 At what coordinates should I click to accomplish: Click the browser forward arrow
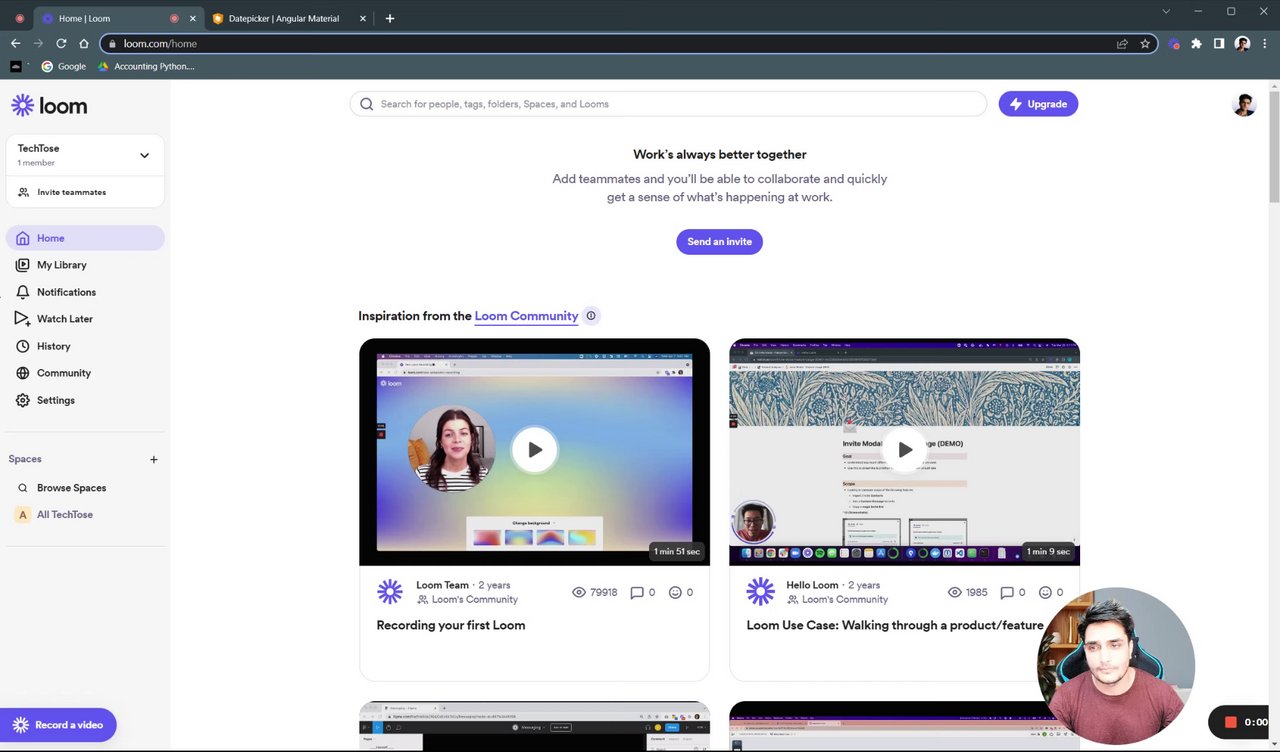tap(38, 43)
